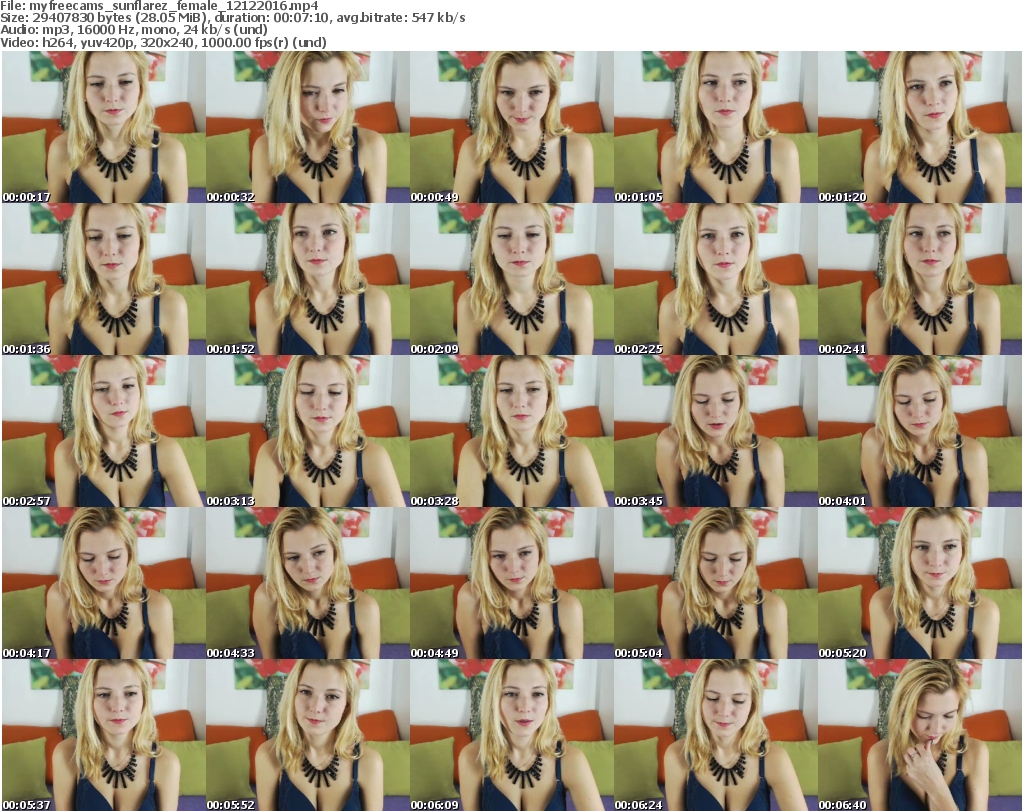Click the thumbnail timestamped 00:02:09
1024x811 pixels.
click(512, 279)
